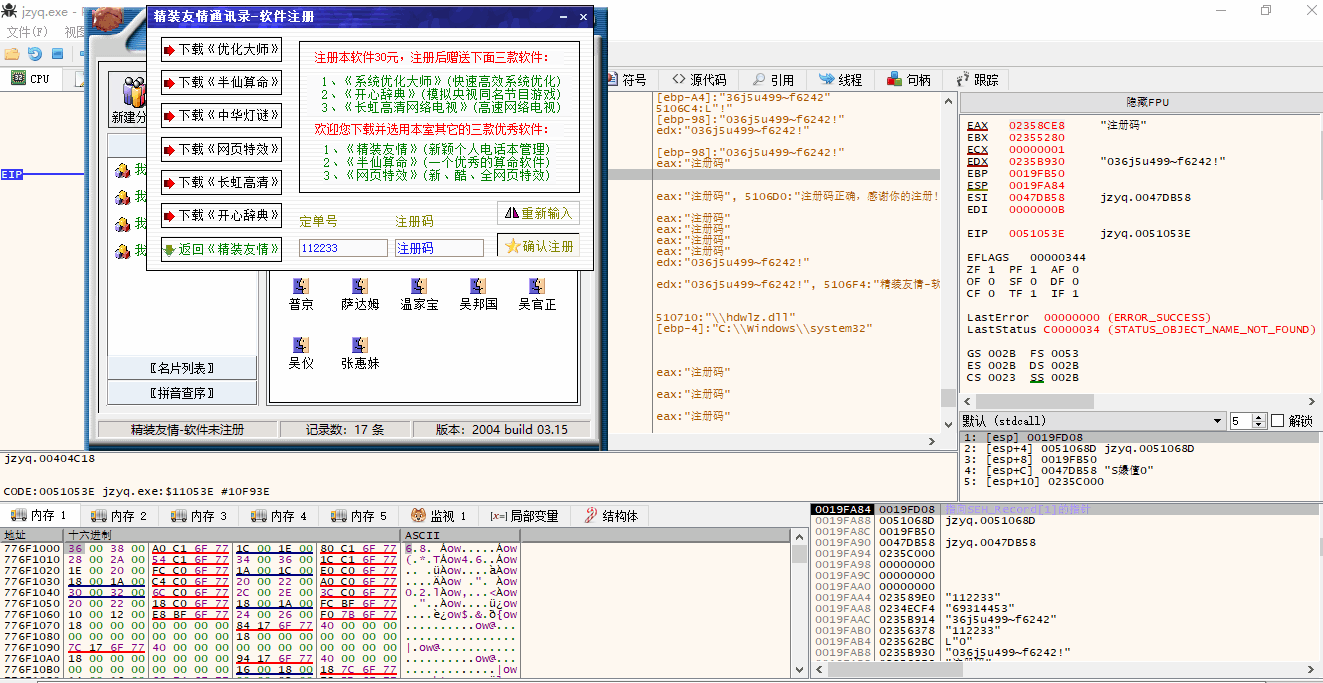This screenshot has height=683, width=1323.
Task: Select the 萨达姆 contact icon
Action: (x=360, y=294)
